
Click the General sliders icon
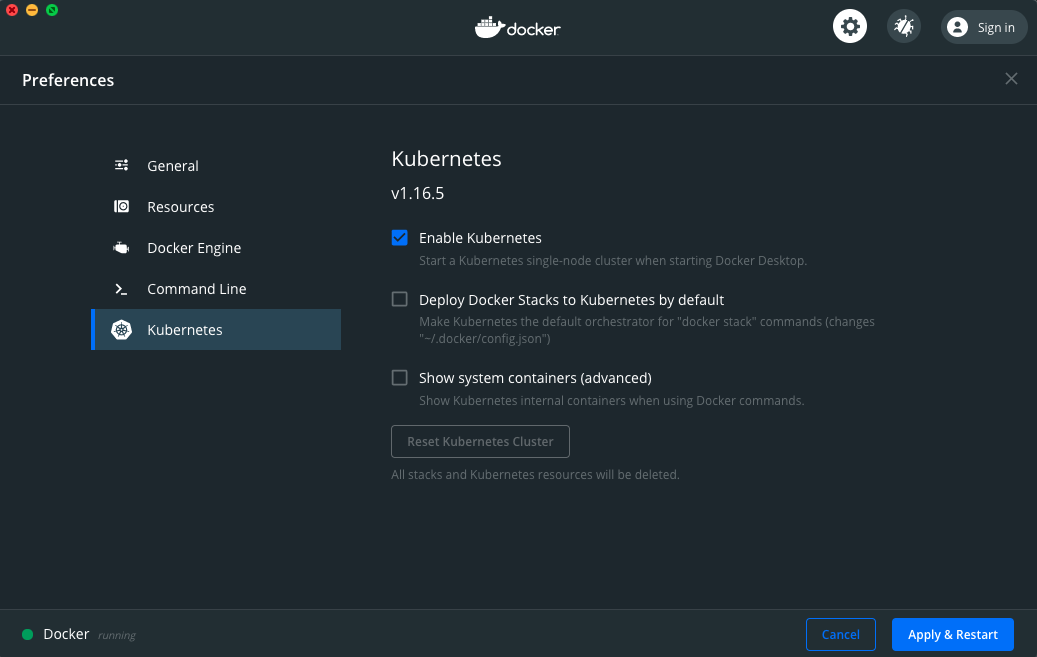[122, 165]
